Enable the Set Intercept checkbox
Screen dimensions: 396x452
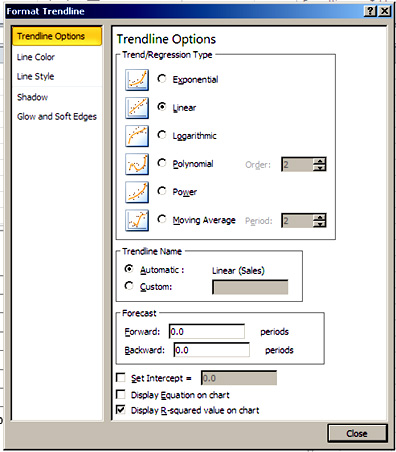pyautogui.click(x=121, y=378)
